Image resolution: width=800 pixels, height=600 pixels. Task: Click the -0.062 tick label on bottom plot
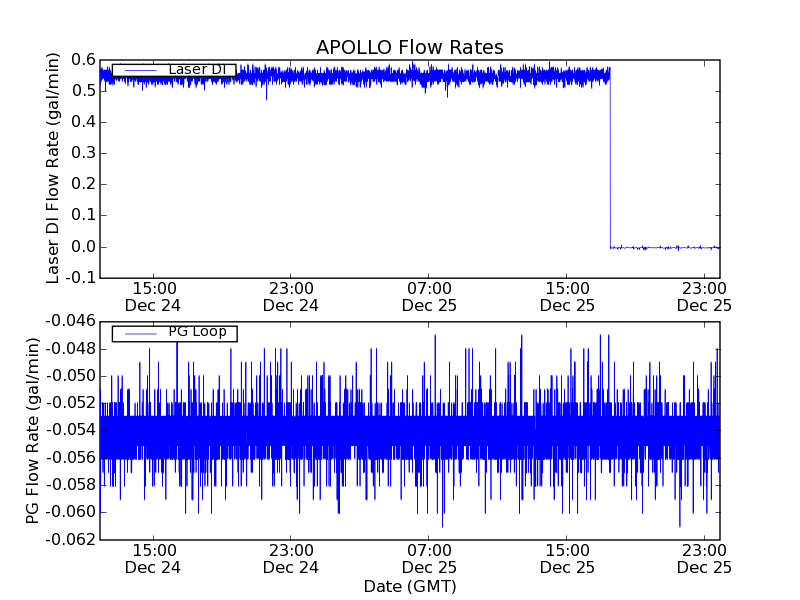pyautogui.click(x=70, y=539)
